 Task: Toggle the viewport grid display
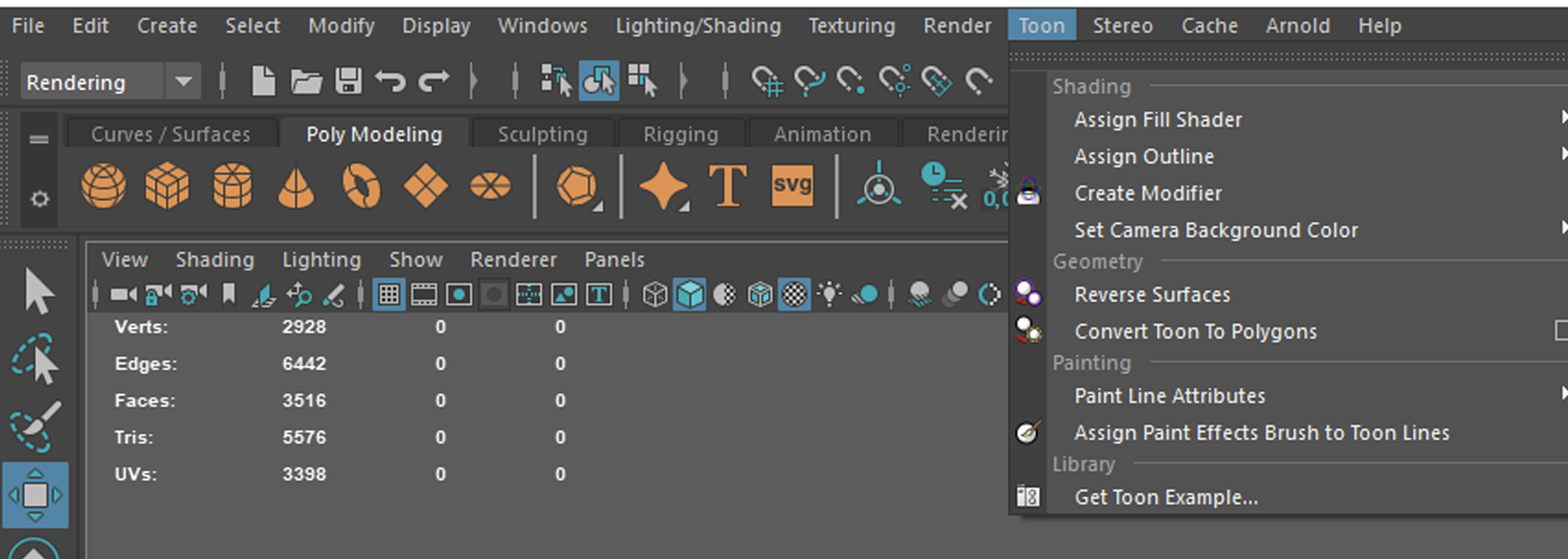pyautogui.click(x=388, y=295)
